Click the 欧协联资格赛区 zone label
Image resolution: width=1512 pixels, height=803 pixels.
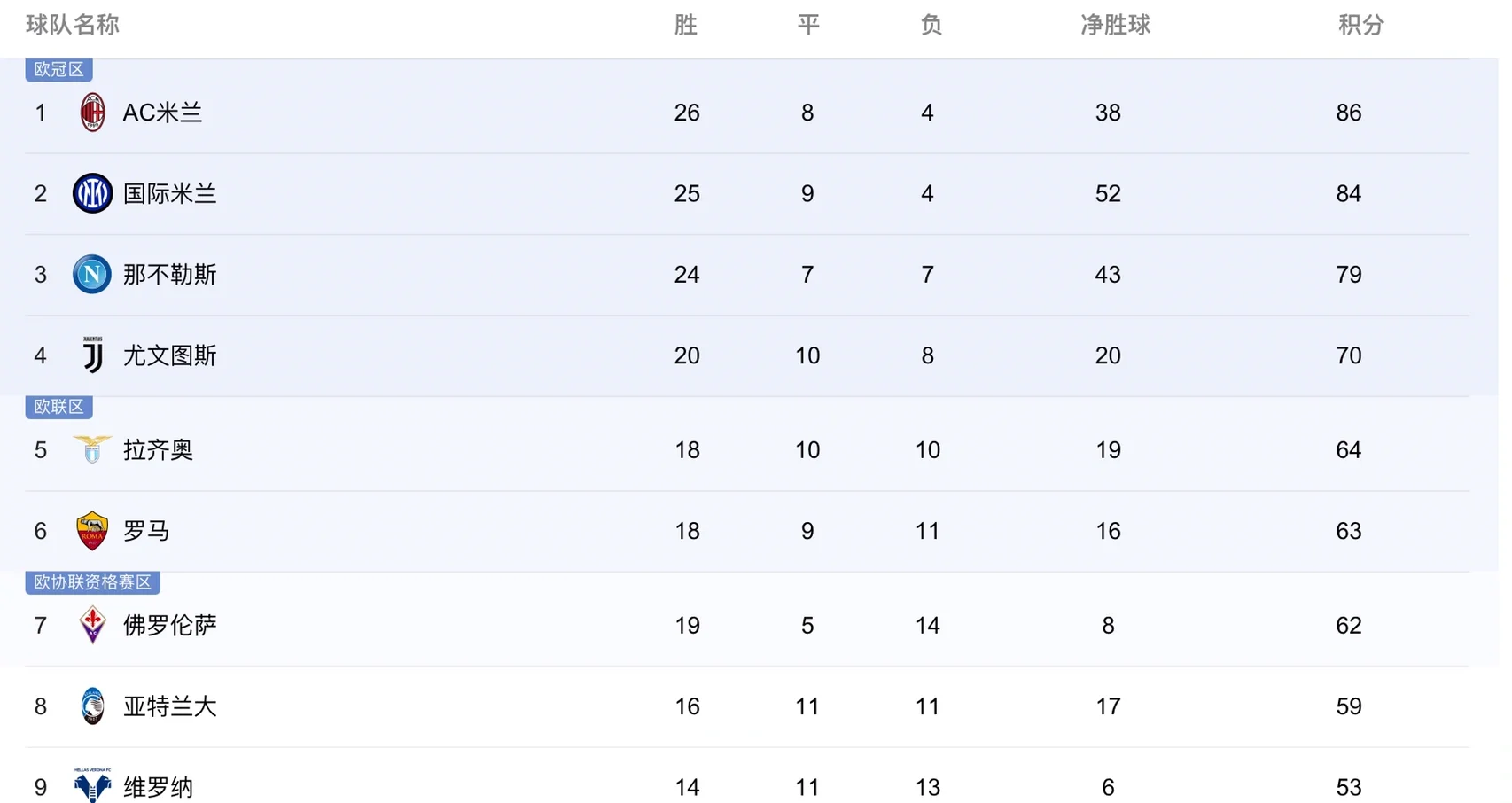tap(92, 582)
